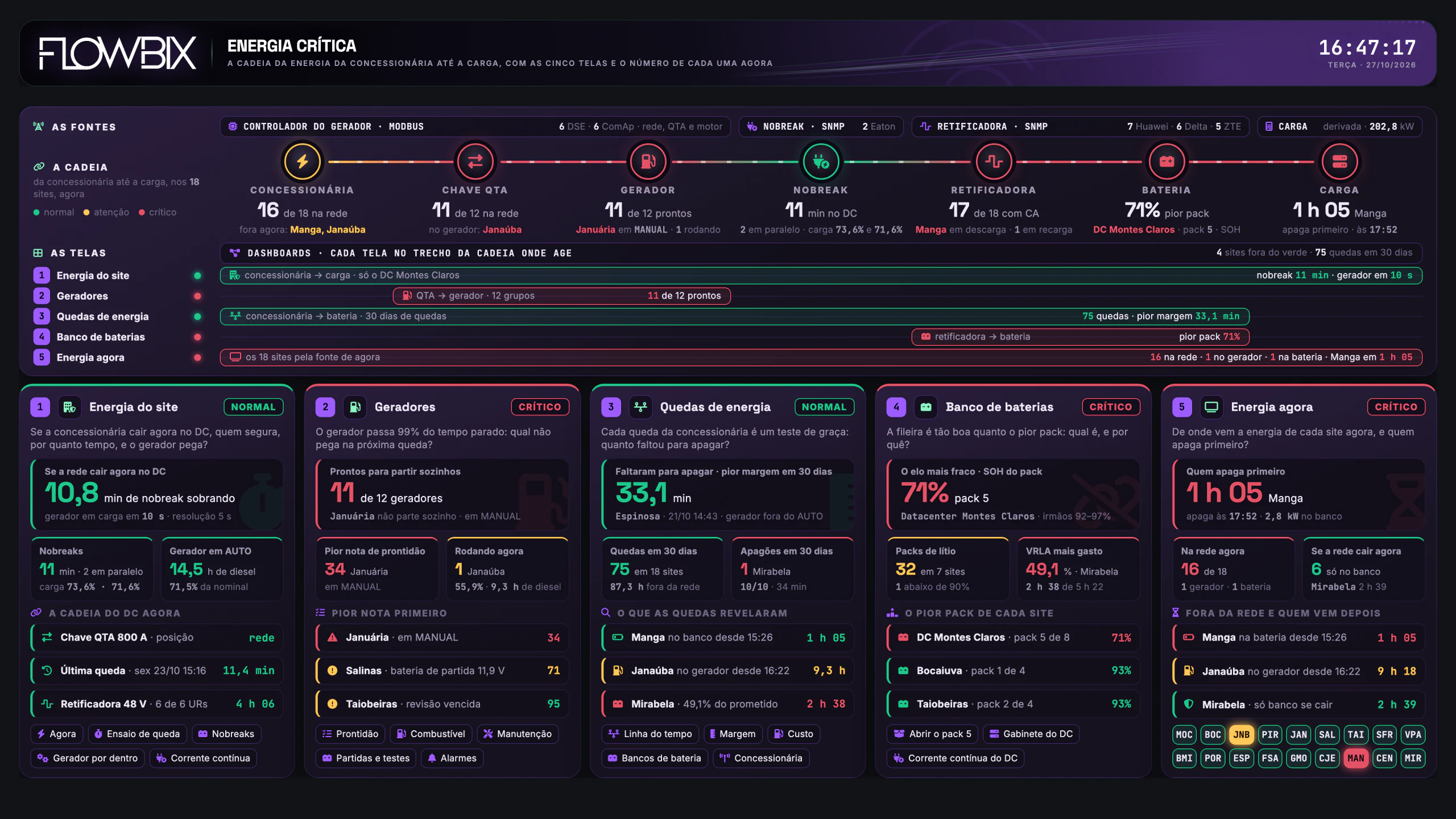The height and width of the screenshot is (819, 1456).
Task: Open the Bateria node icon
Action: point(1167,162)
